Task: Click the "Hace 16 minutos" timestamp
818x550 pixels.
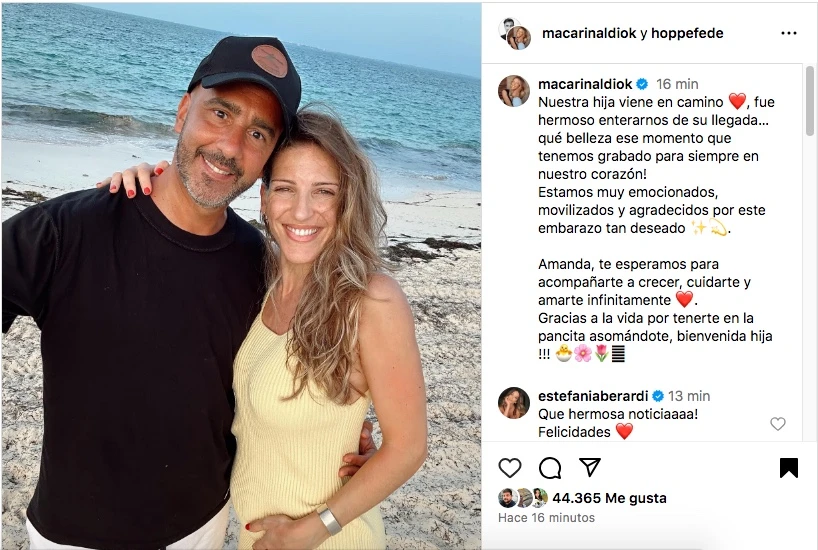Action: [x=546, y=518]
